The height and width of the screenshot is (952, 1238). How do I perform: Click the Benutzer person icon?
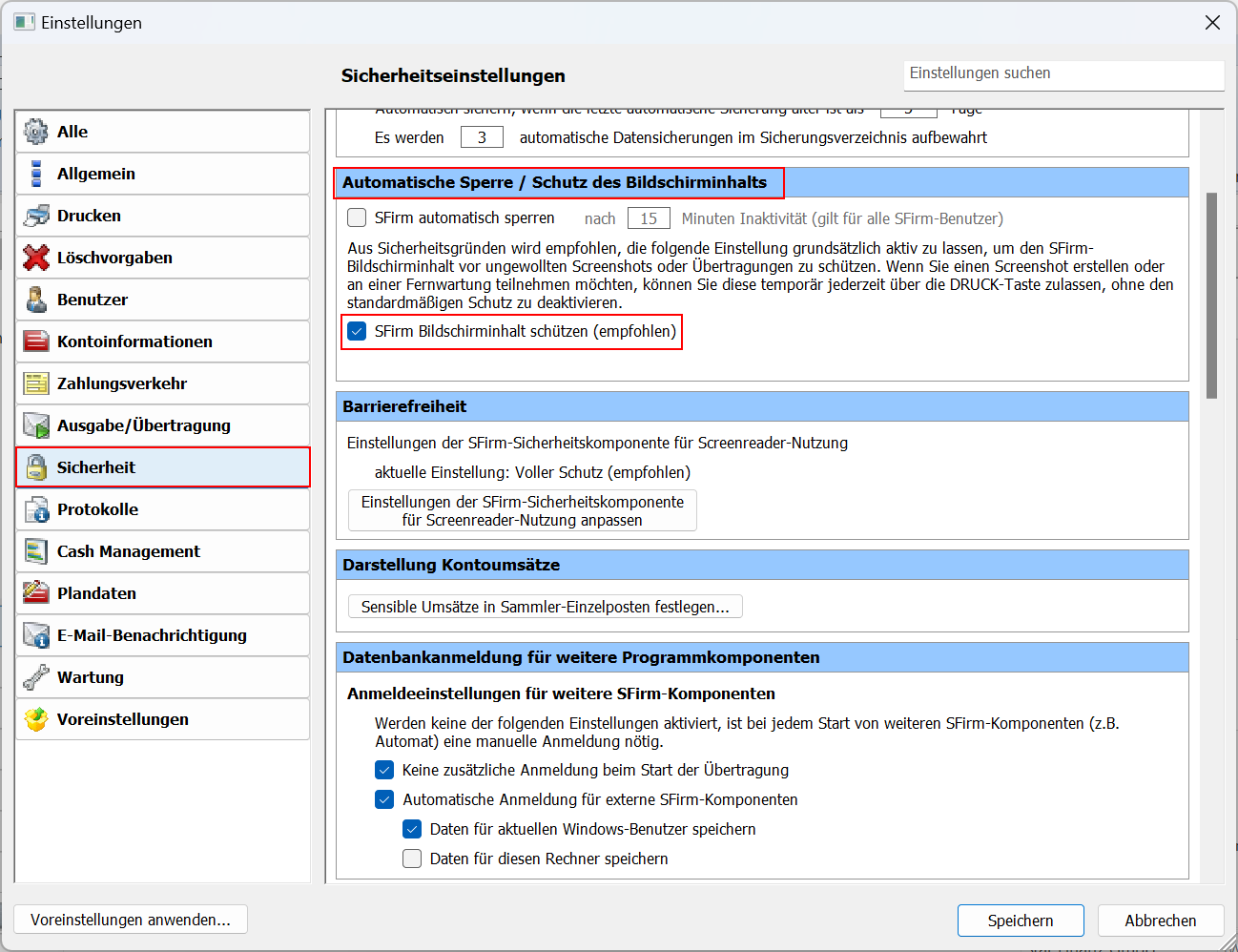36,300
